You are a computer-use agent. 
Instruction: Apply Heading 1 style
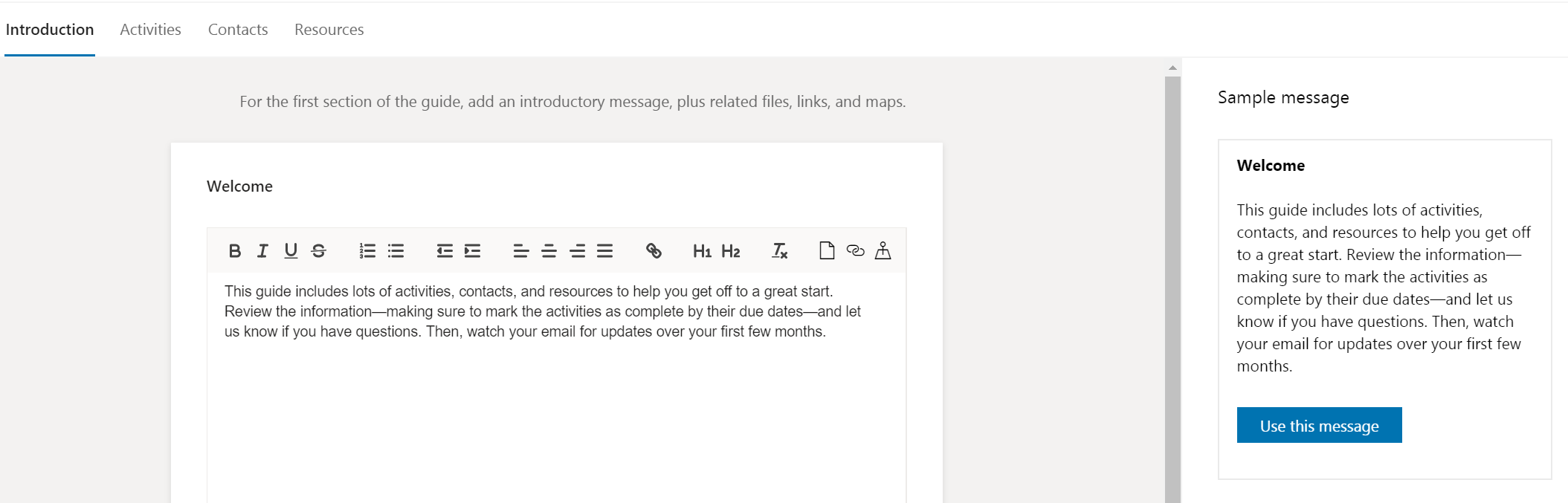[x=702, y=251]
